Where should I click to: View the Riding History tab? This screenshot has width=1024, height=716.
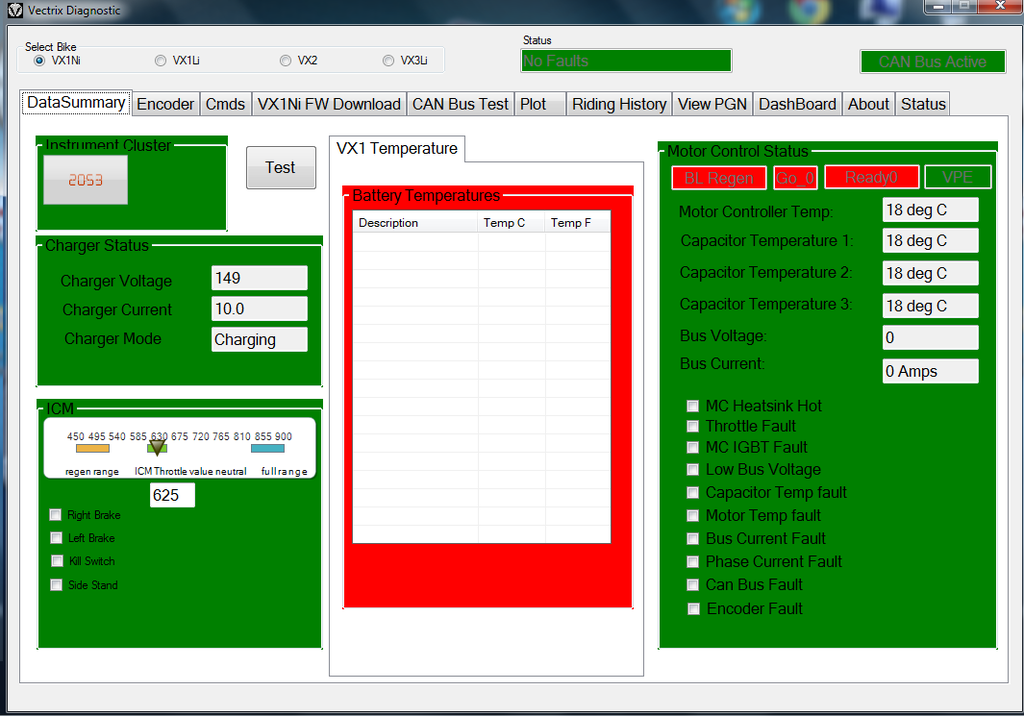pyautogui.click(x=619, y=105)
